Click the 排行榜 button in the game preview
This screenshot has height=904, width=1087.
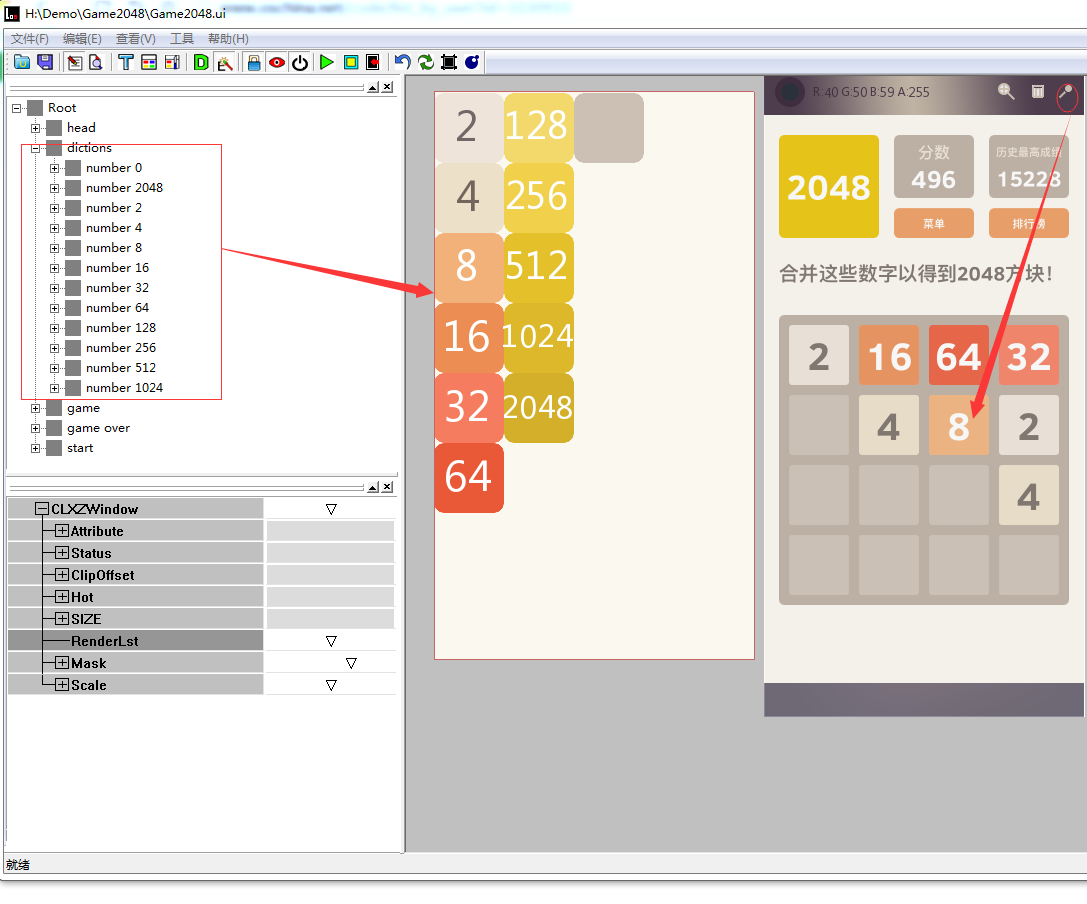pyautogui.click(x=1028, y=223)
